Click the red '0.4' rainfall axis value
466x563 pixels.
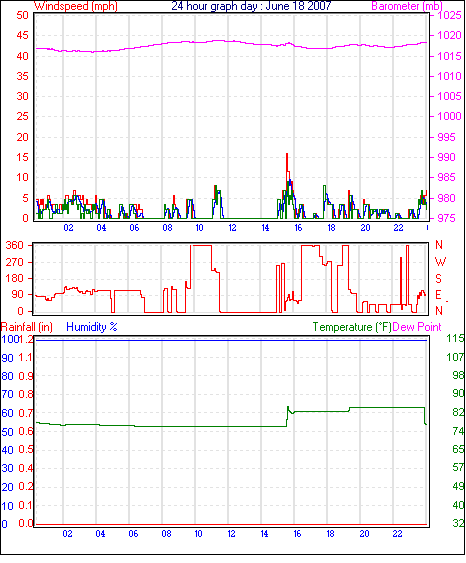pos(25,469)
